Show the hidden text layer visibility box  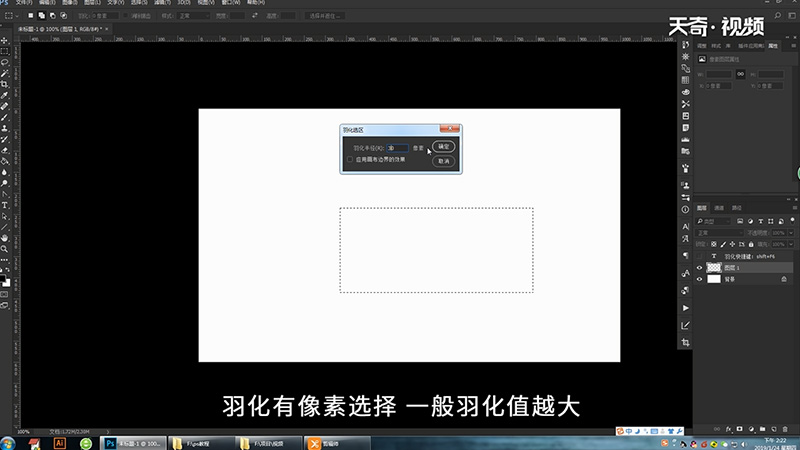click(x=699, y=256)
